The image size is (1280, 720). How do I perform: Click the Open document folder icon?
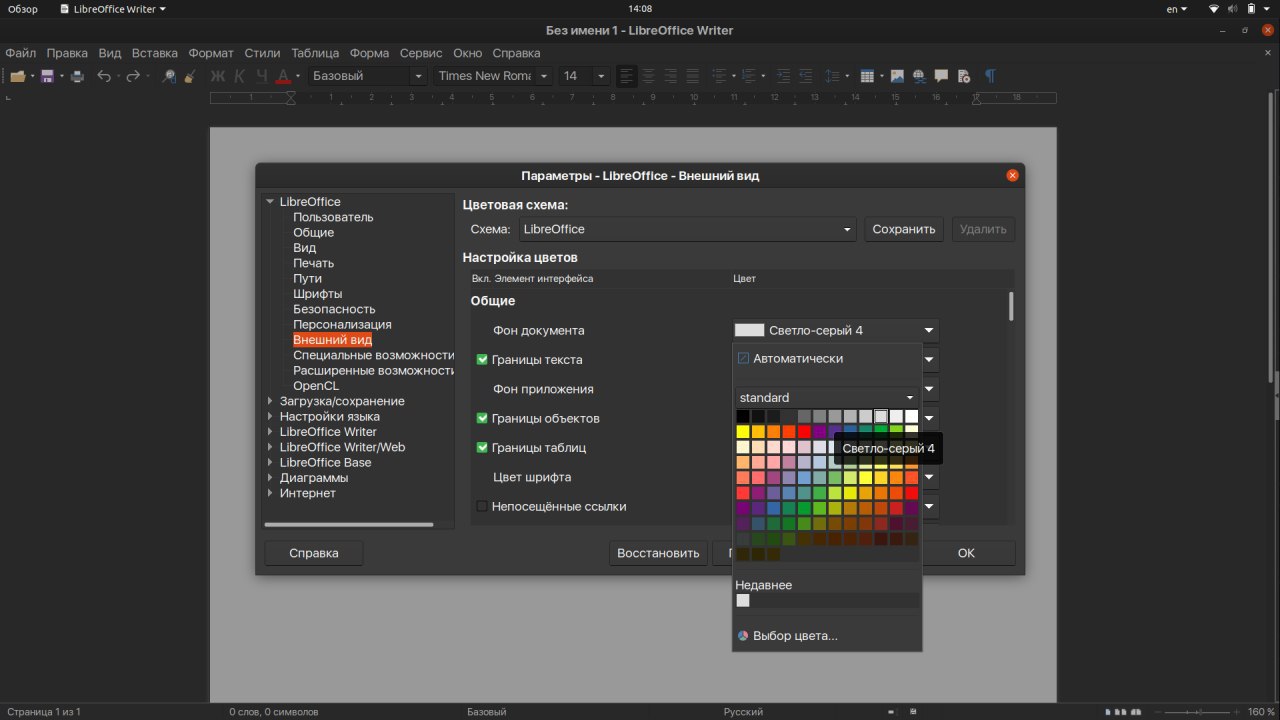(x=17, y=76)
